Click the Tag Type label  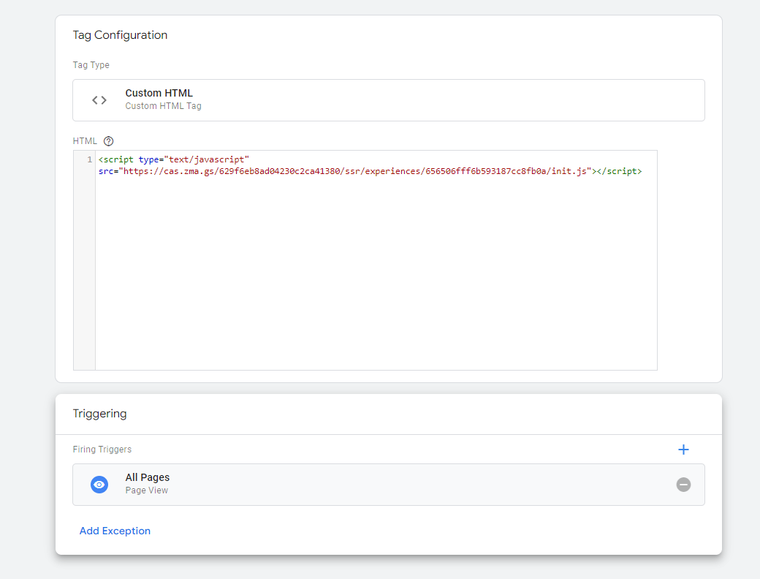pyautogui.click(x=91, y=65)
